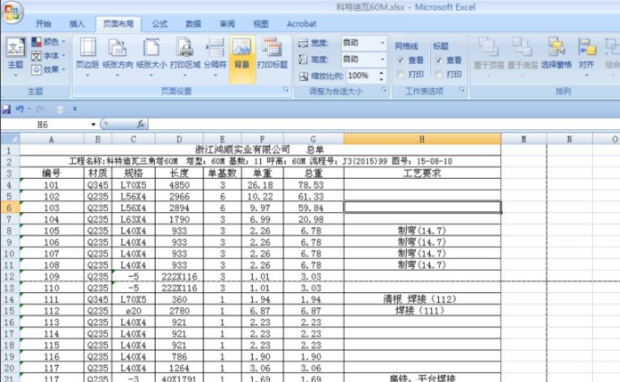The image size is (620, 382).
Task: Switch to the Home (开始) tab
Action: click(x=43, y=24)
